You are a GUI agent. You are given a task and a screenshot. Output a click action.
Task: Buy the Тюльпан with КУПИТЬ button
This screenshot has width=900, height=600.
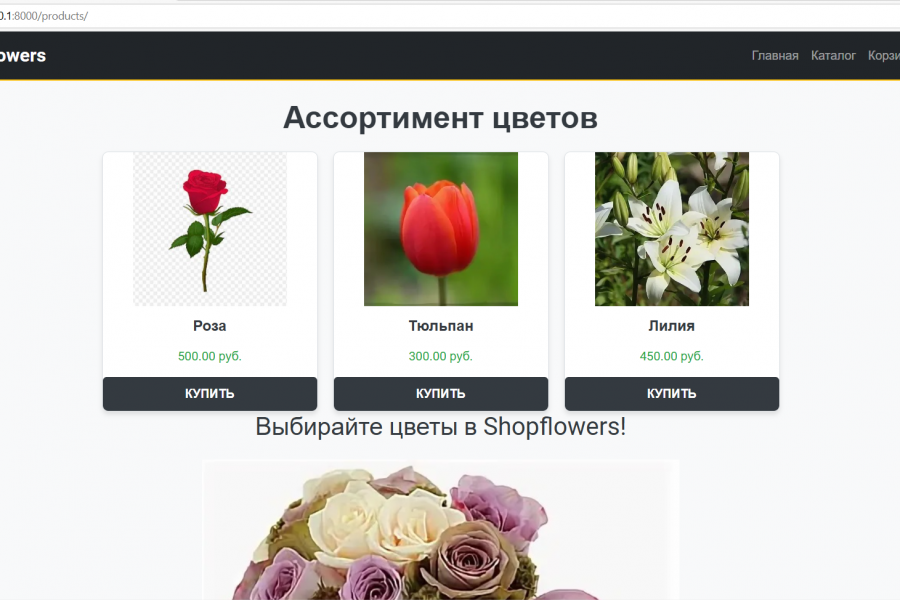[x=441, y=394]
